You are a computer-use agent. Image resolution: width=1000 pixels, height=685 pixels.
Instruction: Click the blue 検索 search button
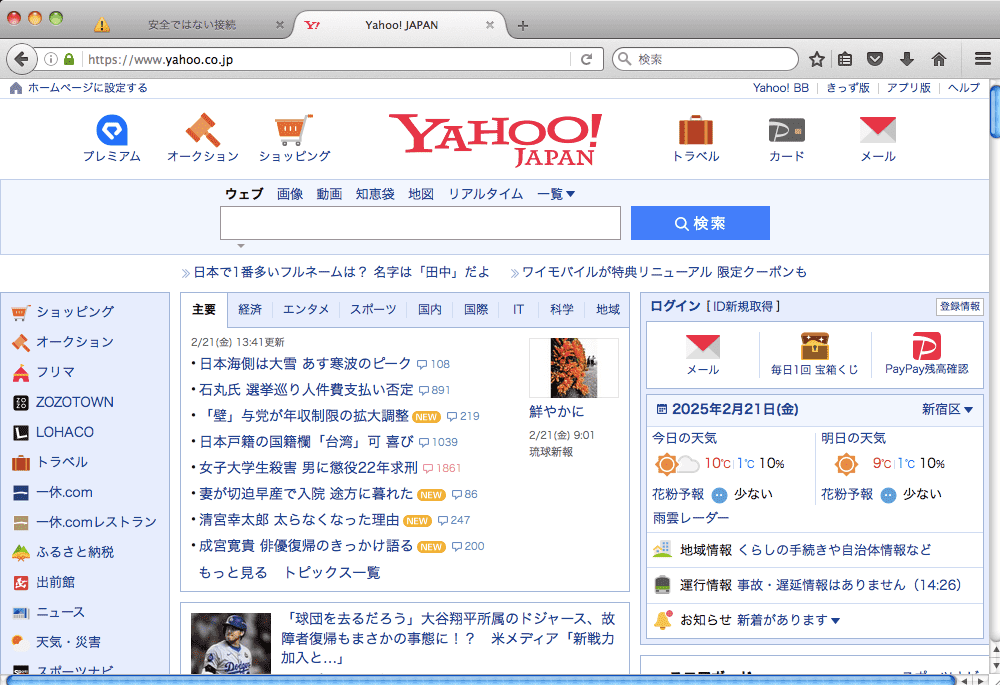[x=700, y=223]
